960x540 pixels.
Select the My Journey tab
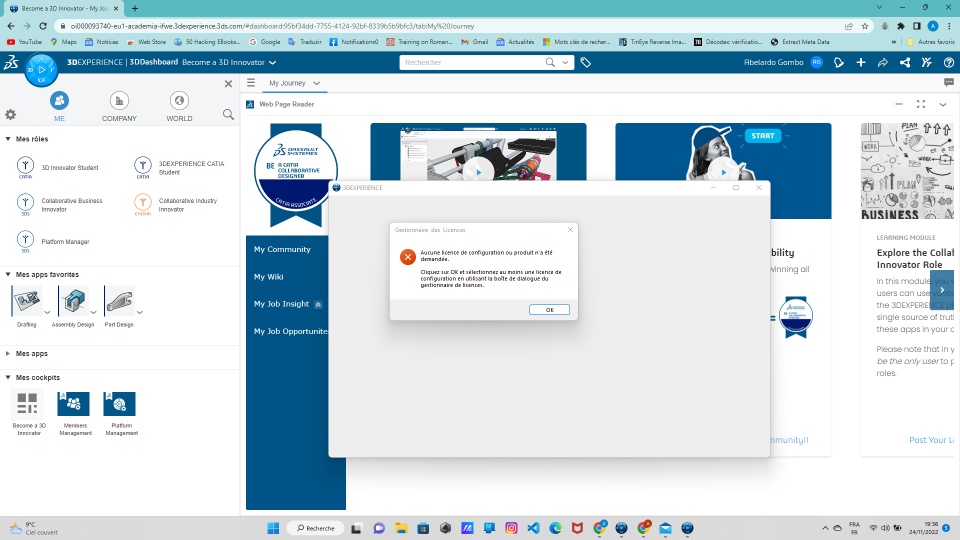[x=287, y=83]
